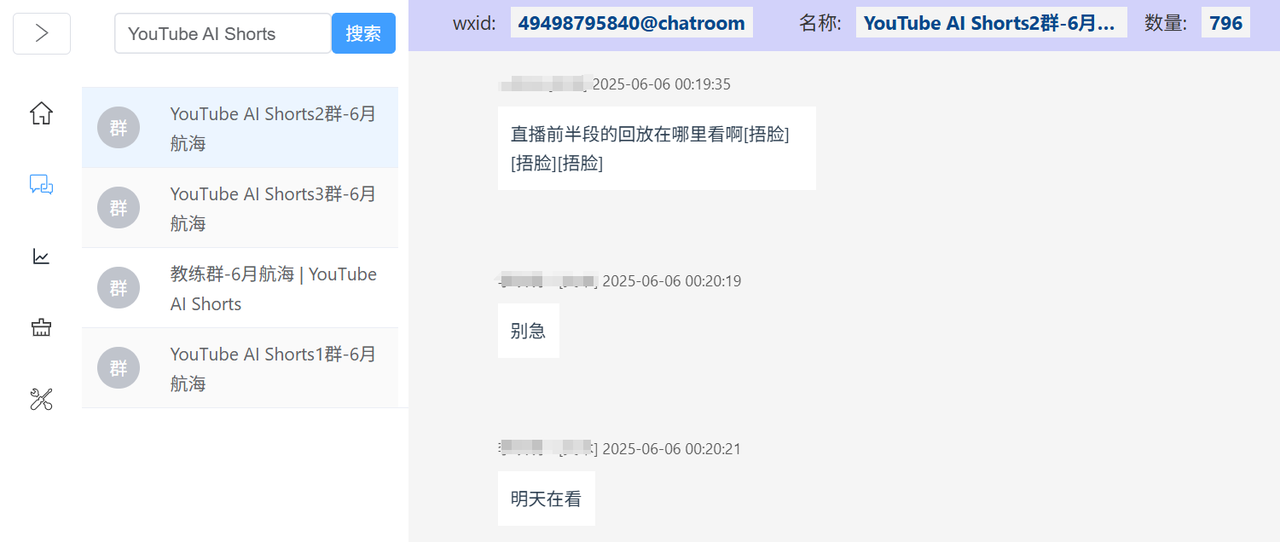1280x542 pixels.
Task: Click the search box containing YouTube AI Shorts
Action: tap(223, 33)
